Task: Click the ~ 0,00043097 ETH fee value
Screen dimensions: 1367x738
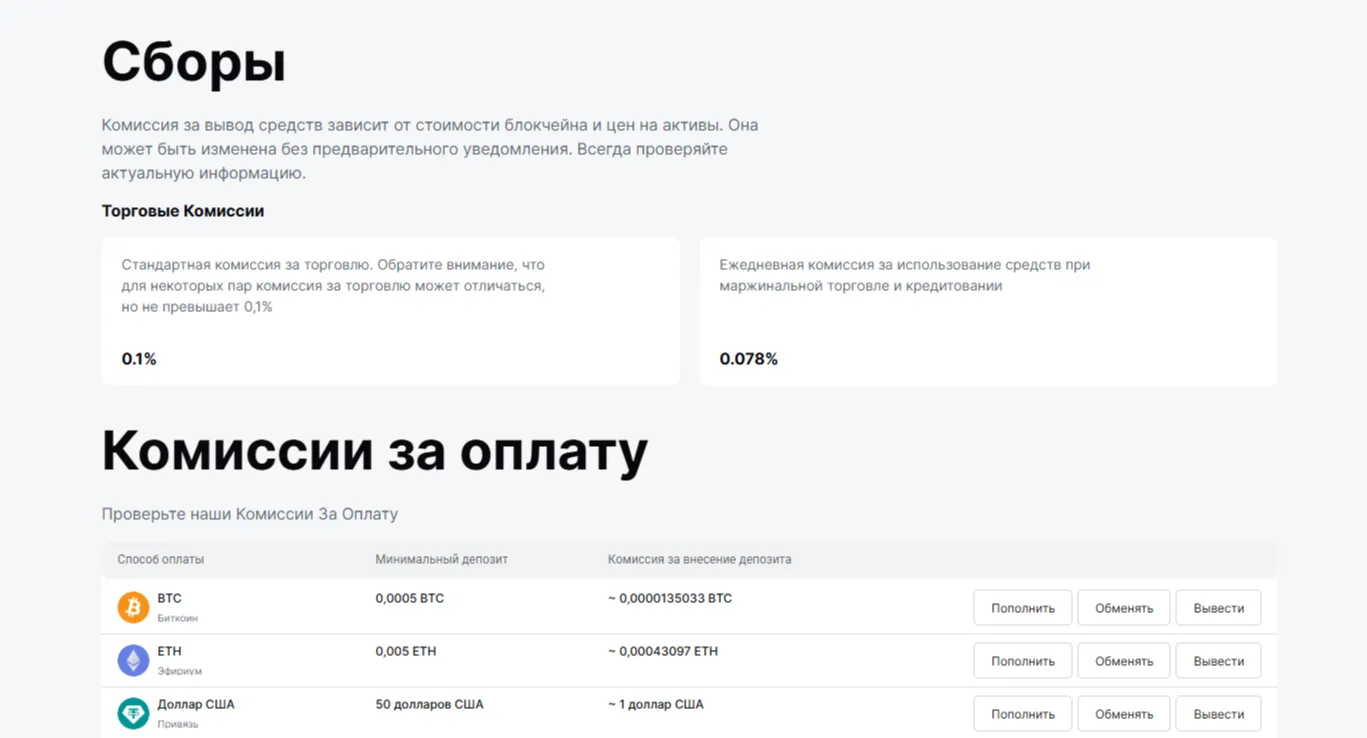Action: [x=662, y=651]
